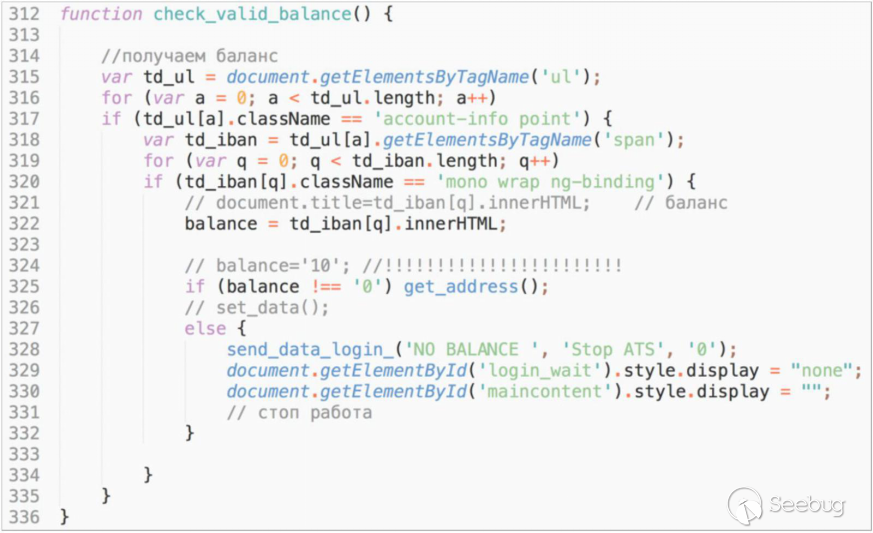Image resolution: width=873 pixels, height=533 pixels.
Task: Click the 'login_wait' string
Action: 543,370
